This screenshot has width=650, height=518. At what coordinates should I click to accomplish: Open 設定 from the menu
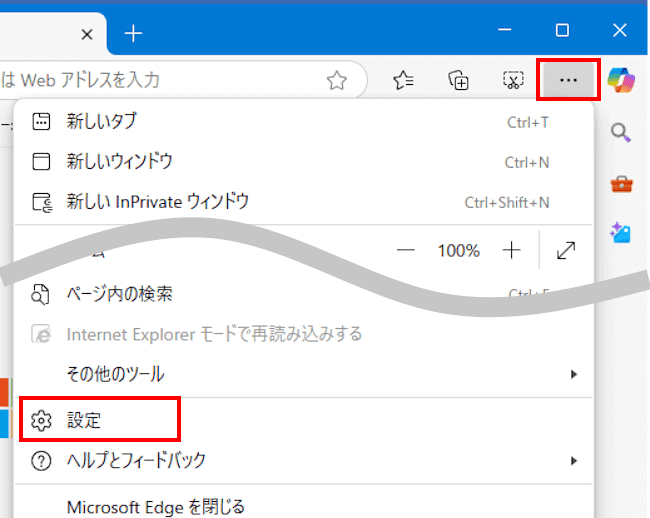pos(303,420)
